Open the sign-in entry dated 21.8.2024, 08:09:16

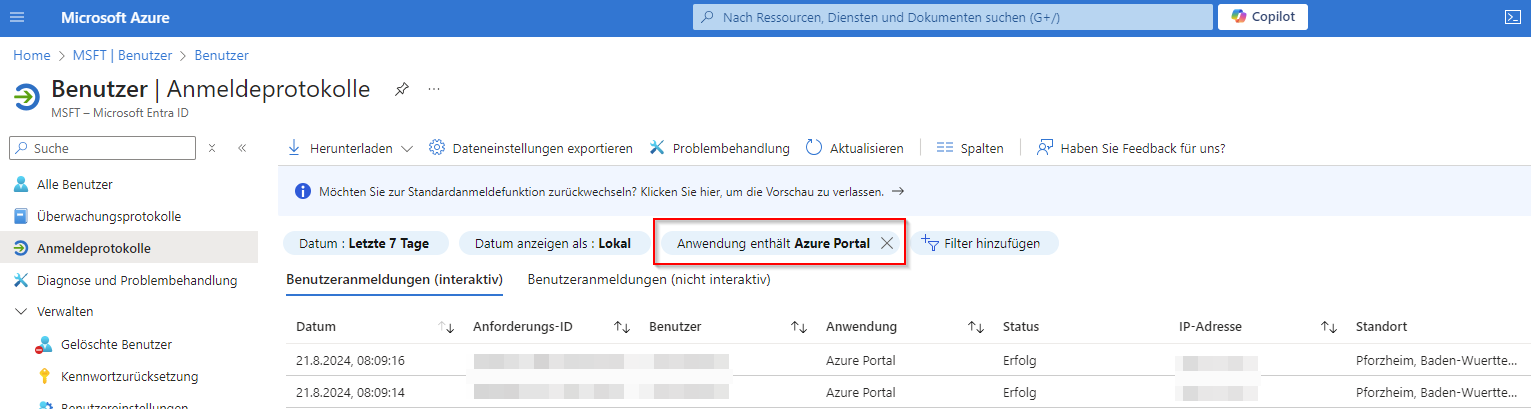click(x=908, y=360)
